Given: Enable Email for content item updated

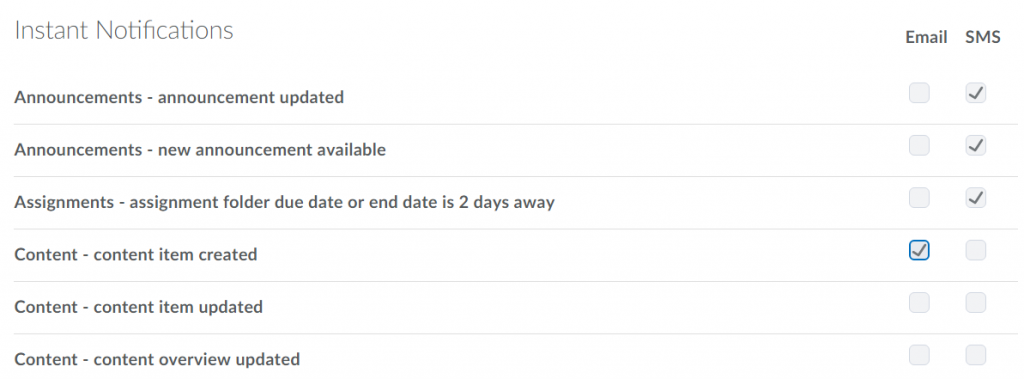Looking at the screenshot, I should [919, 303].
